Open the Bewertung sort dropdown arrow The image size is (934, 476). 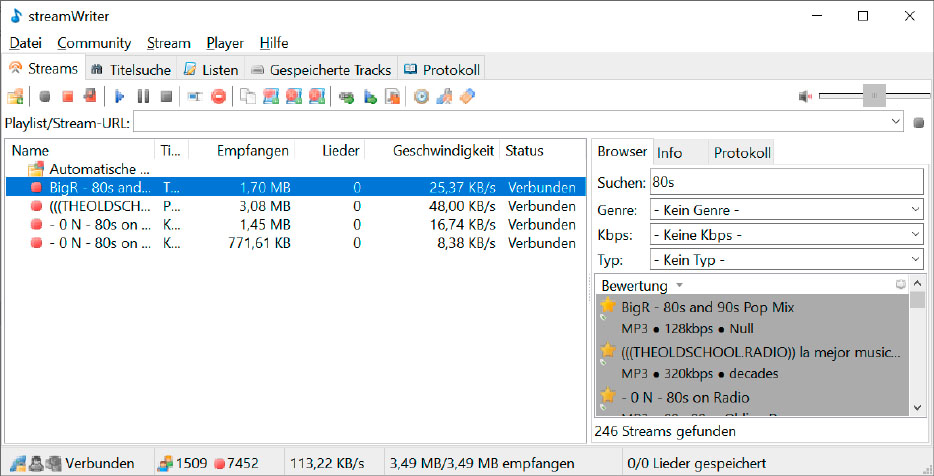click(680, 285)
